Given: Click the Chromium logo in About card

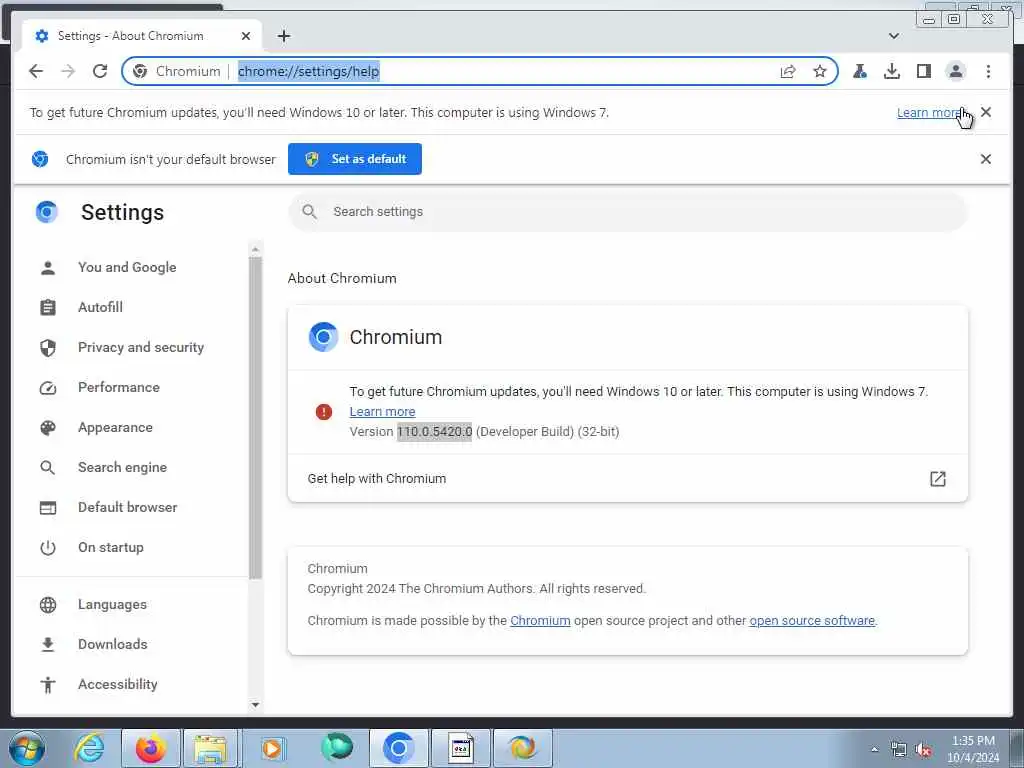Looking at the screenshot, I should [323, 337].
